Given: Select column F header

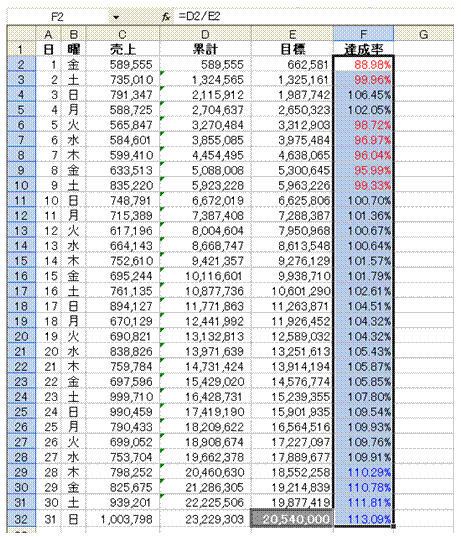Looking at the screenshot, I should (x=363, y=34).
